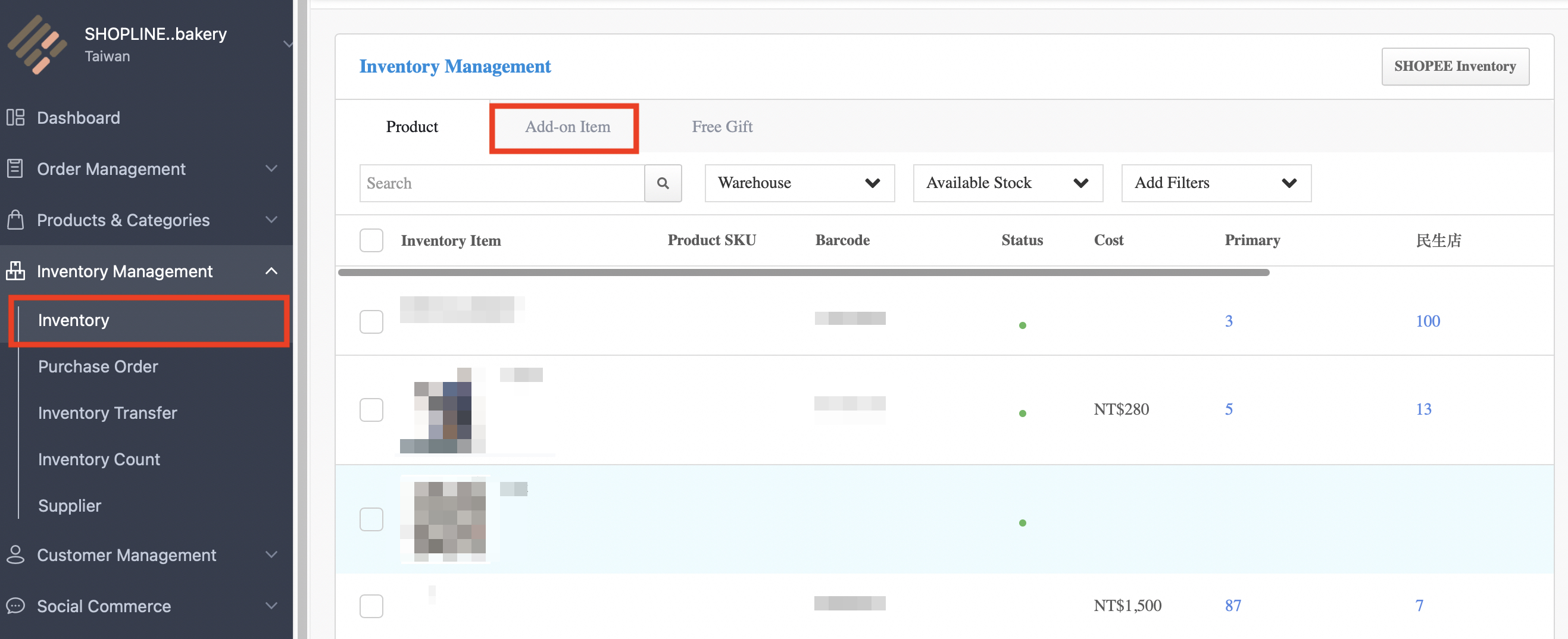Click the green status dot in the NT$280 row
Image resolution: width=1568 pixels, height=639 pixels.
[x=1022, y=414]
